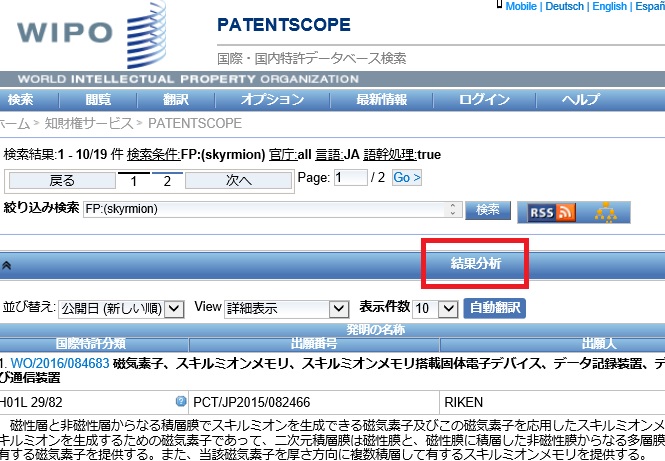Click the 国際特許分類 column header
665x461 pixels.
coord(91,344)
